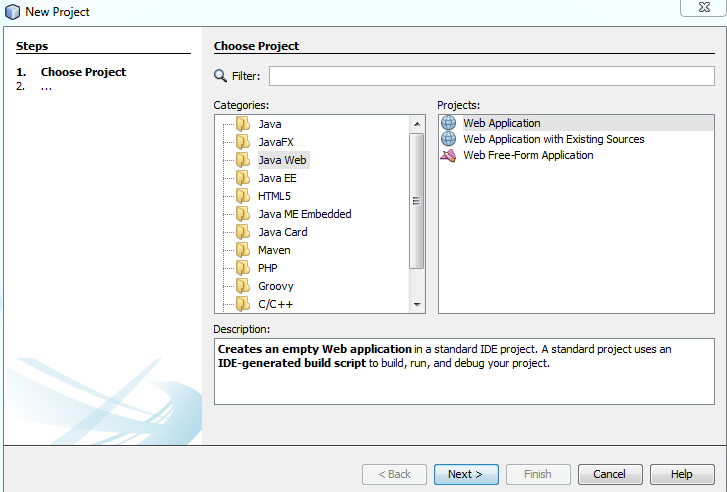Choose Web Application with Existing Sources

tap(553, 139)
